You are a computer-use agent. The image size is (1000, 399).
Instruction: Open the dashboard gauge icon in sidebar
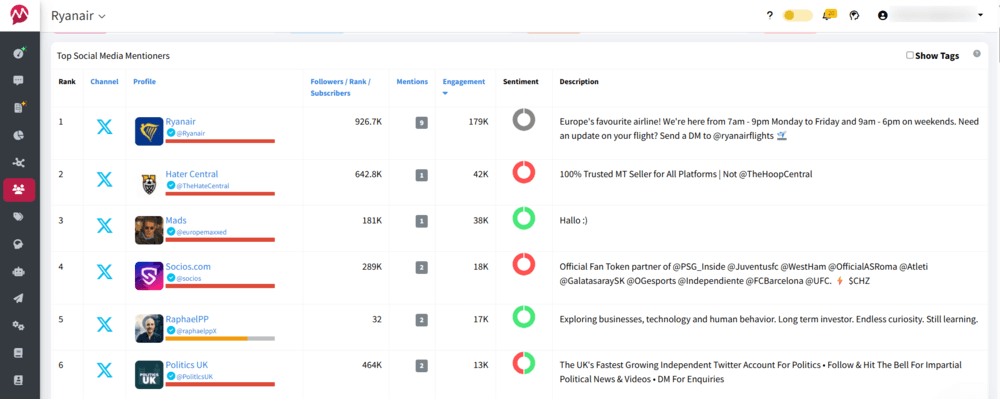[x=18, y=53]
